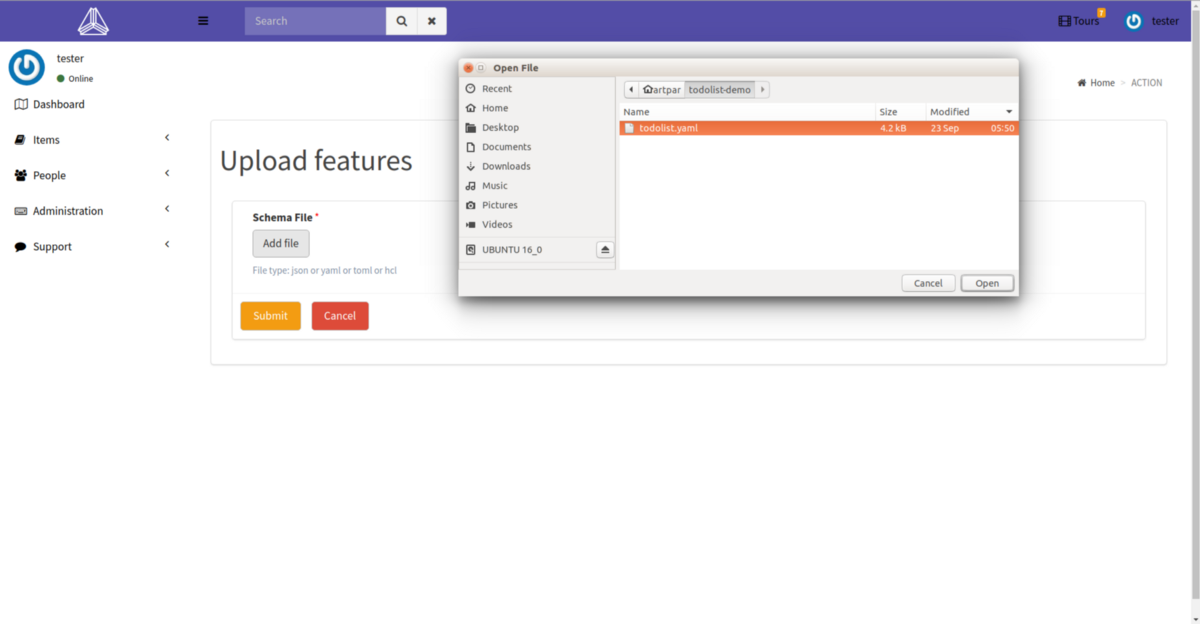Expand the Support menu chevron
The height and width of the screenshot is (624, 1200).
pyautogui.click(x=167, y=244)
